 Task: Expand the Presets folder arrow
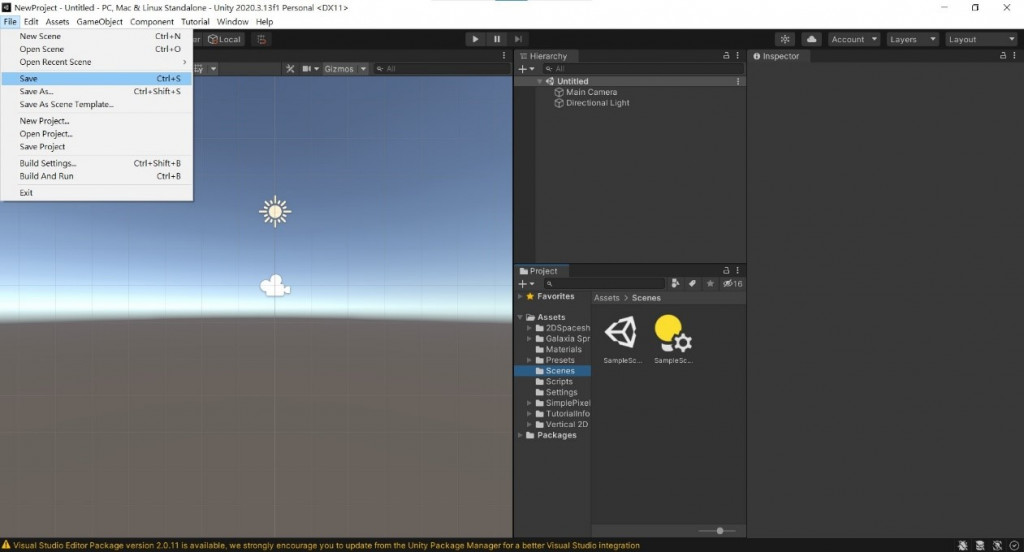click(530, 360)
